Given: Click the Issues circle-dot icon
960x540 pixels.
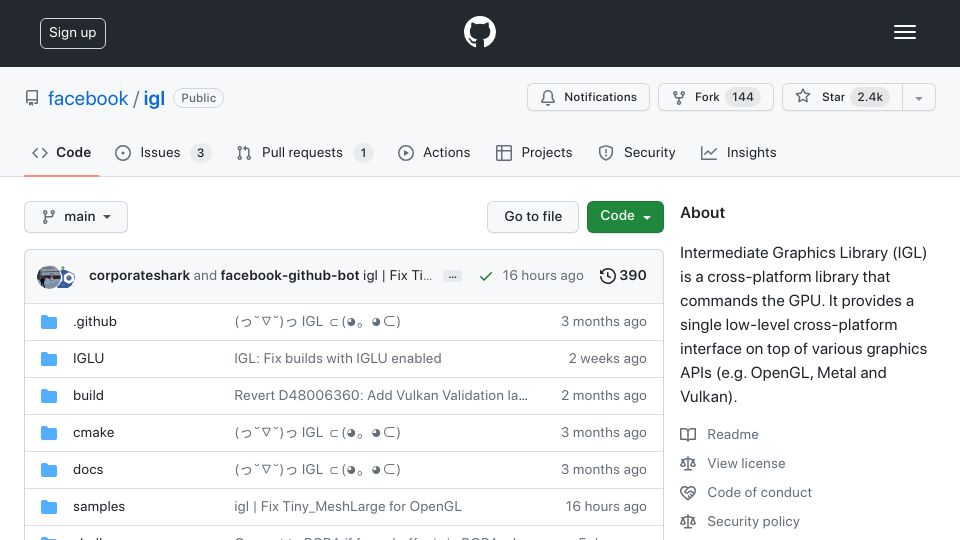Looking at the screenshot, I should tap(123, 153).
